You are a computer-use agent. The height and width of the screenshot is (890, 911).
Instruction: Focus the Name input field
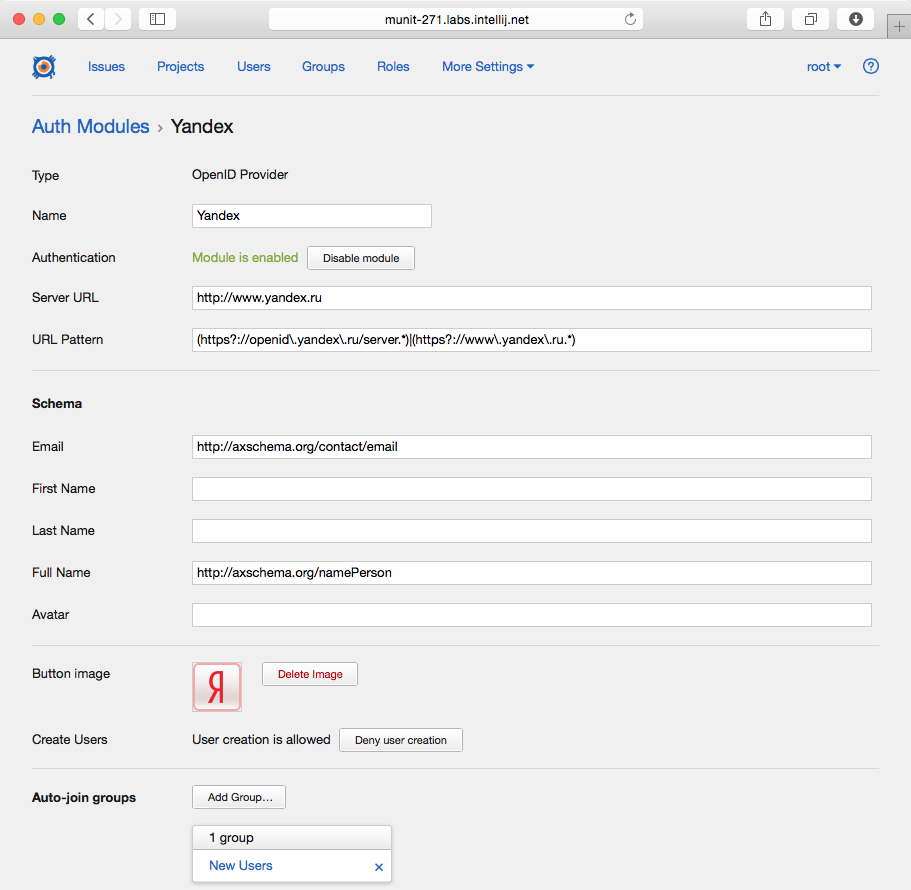311,216
